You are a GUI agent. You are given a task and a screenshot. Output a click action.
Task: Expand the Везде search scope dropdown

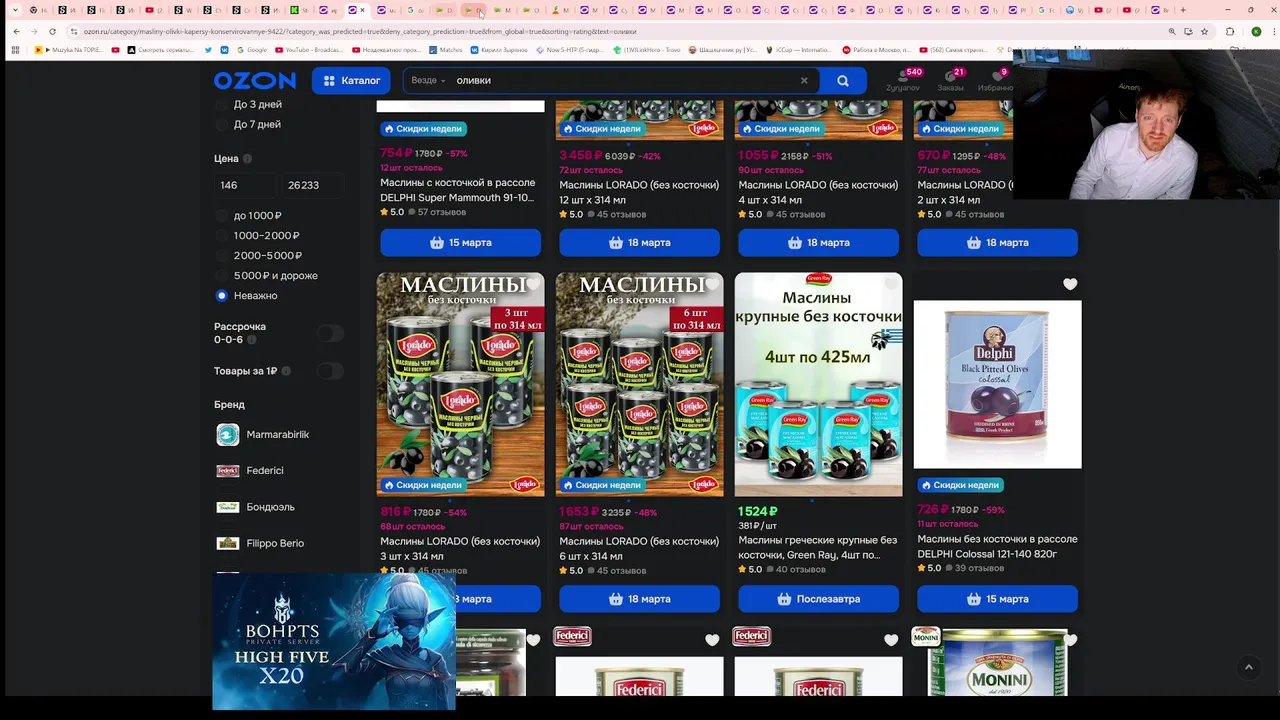coord(428,80)
